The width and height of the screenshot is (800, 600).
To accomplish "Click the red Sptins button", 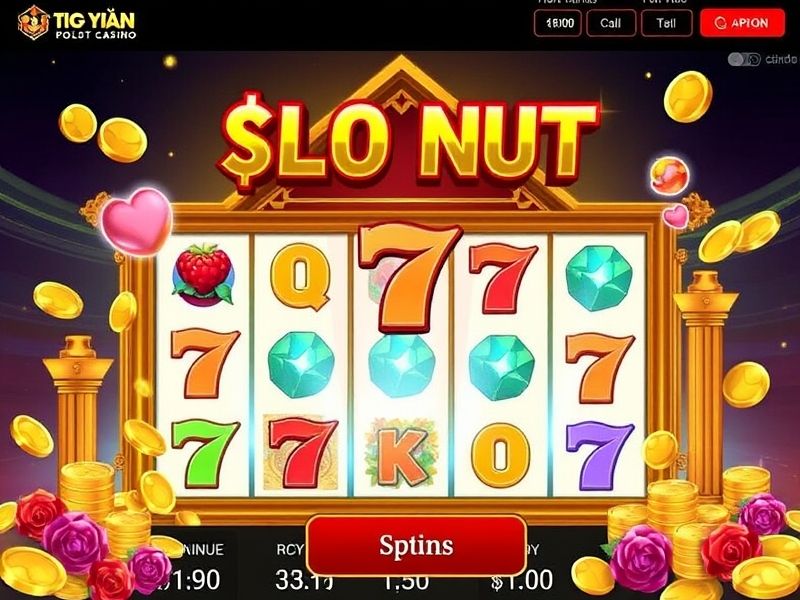I will tap(416, 545).
